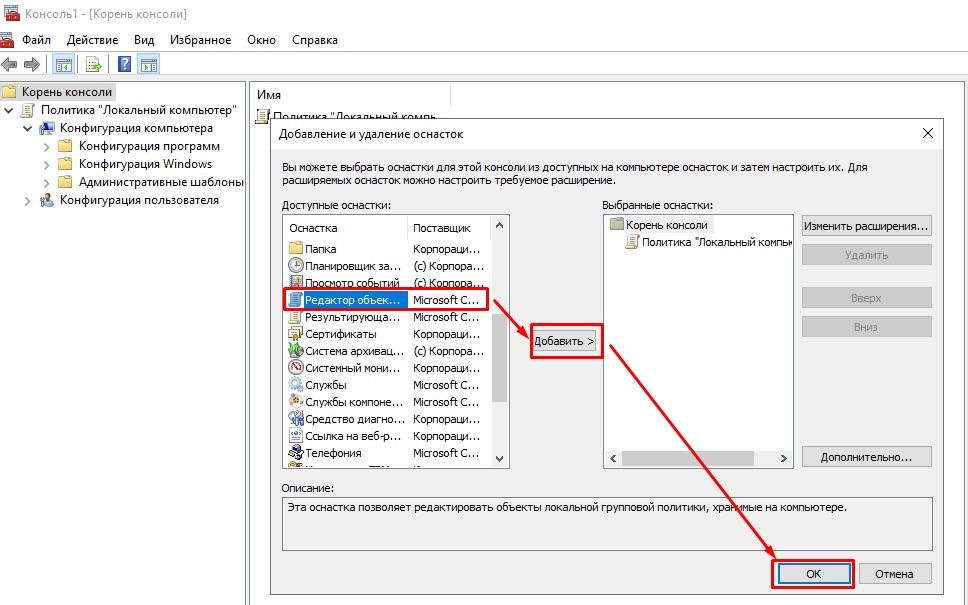
Task: Confirm the dialog with OK
Action: [x=814, y=574]
